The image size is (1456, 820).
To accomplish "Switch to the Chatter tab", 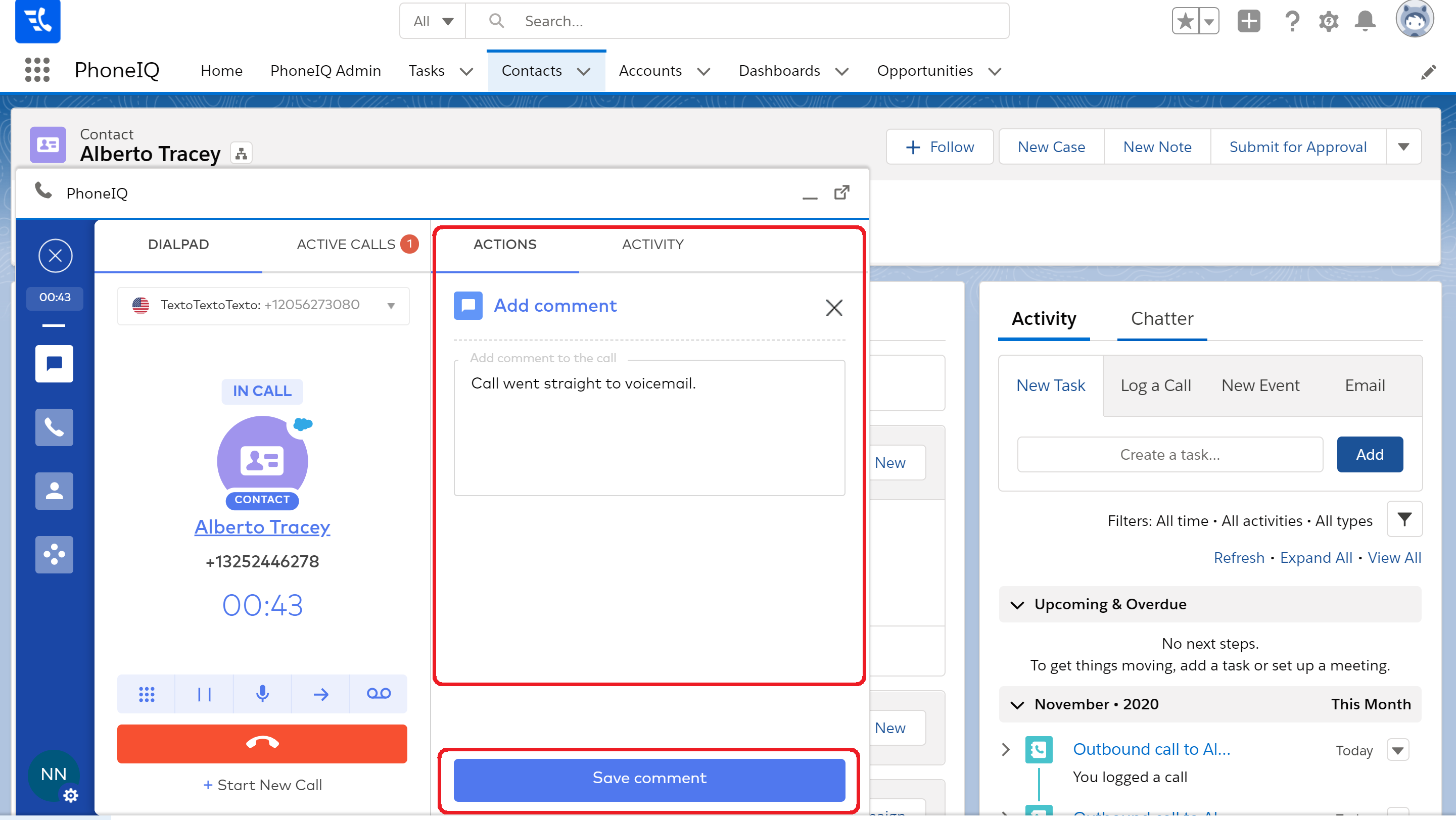I will click(x=1161, y=319).
